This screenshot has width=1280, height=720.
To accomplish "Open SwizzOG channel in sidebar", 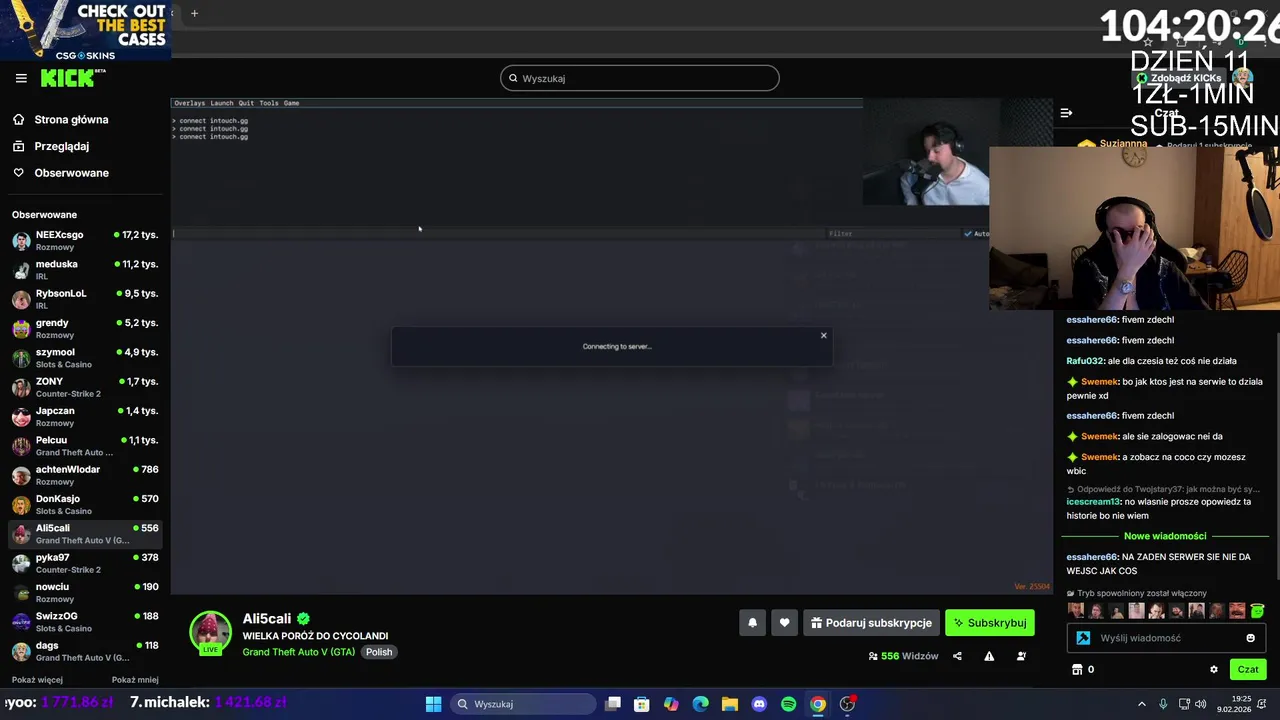I will pyautogui.click(x=85, y=622).
